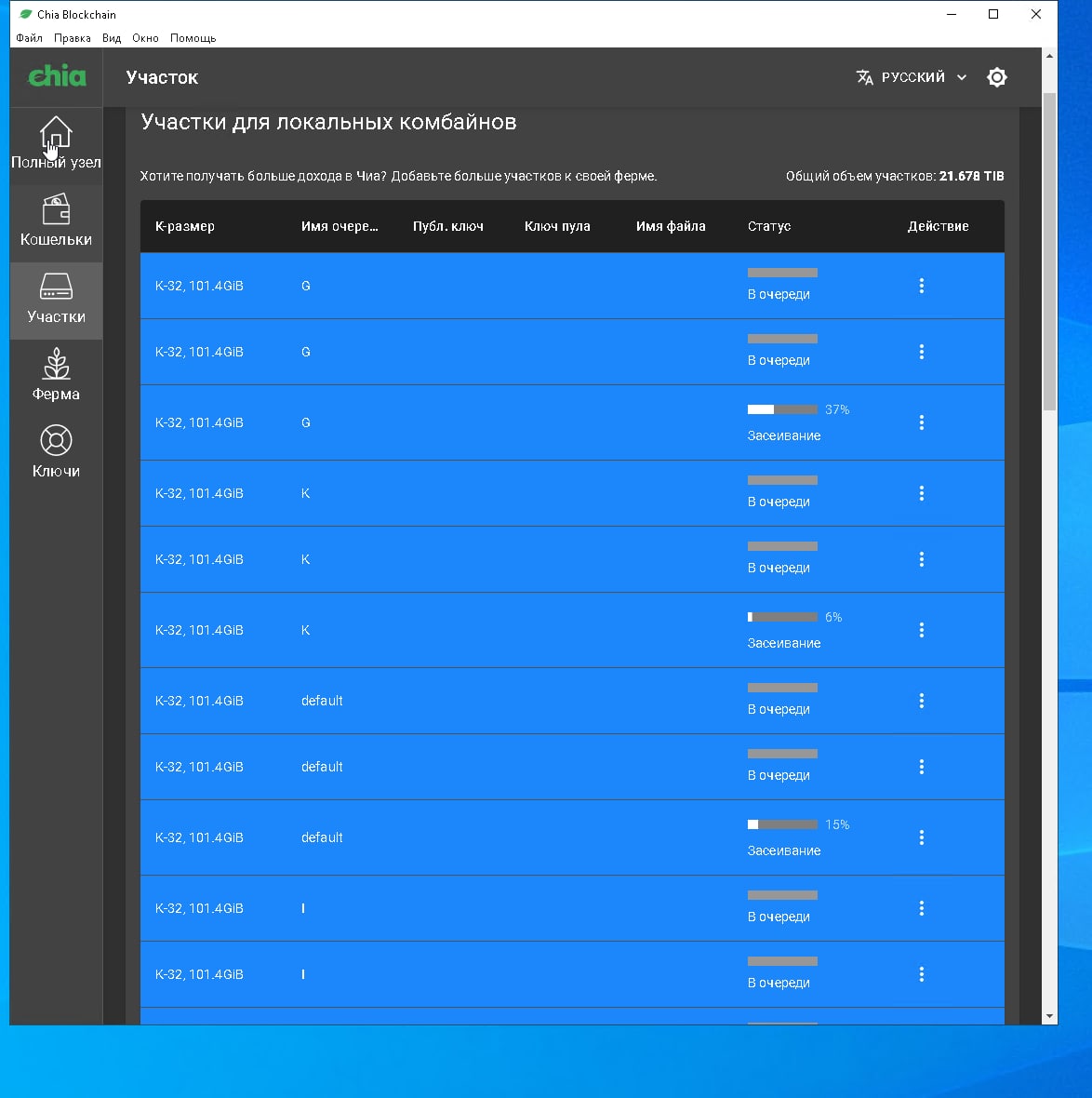This screenshot has width=1092, height=1098.
Task: Open the Файл menu
Action: click(x=29, y=38)
